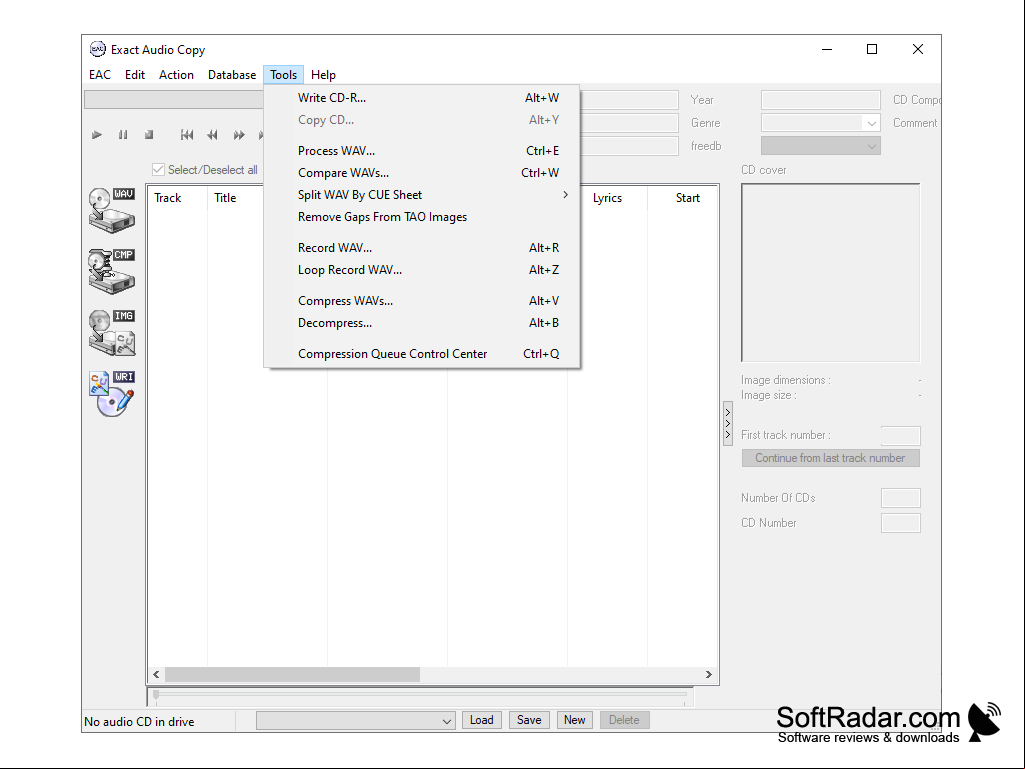Select Copy CD... menu item

click(x=422, y=120)
